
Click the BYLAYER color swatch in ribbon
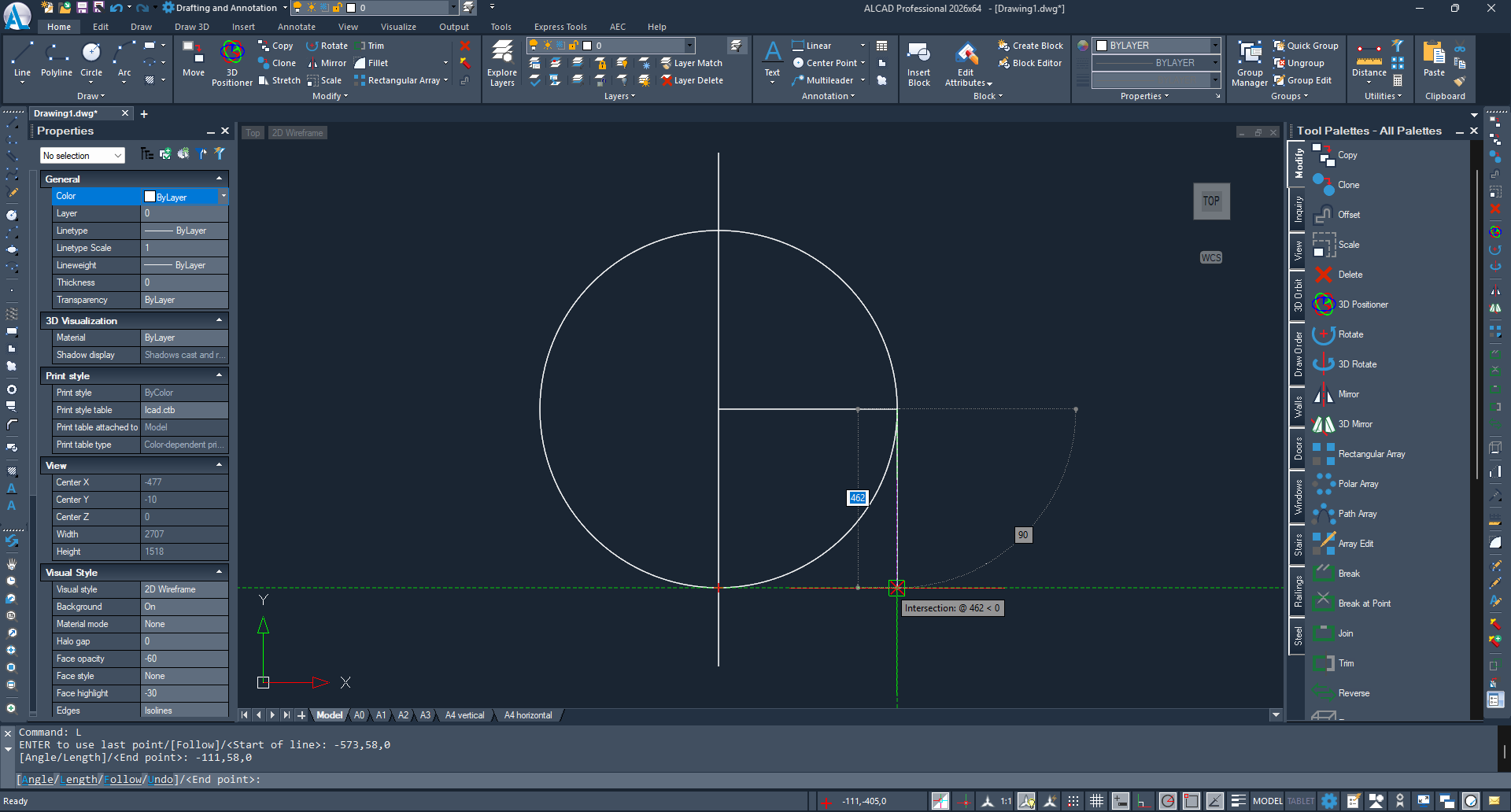click(x=1102, y=46)
